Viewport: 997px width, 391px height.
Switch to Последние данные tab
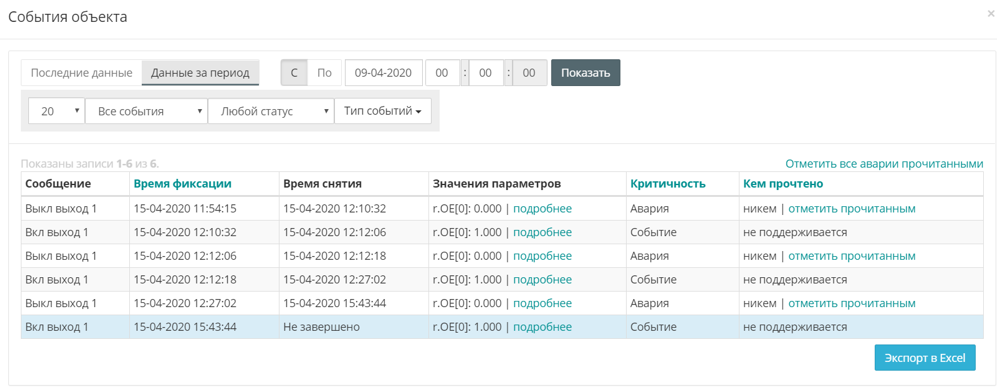pos(82,72)
